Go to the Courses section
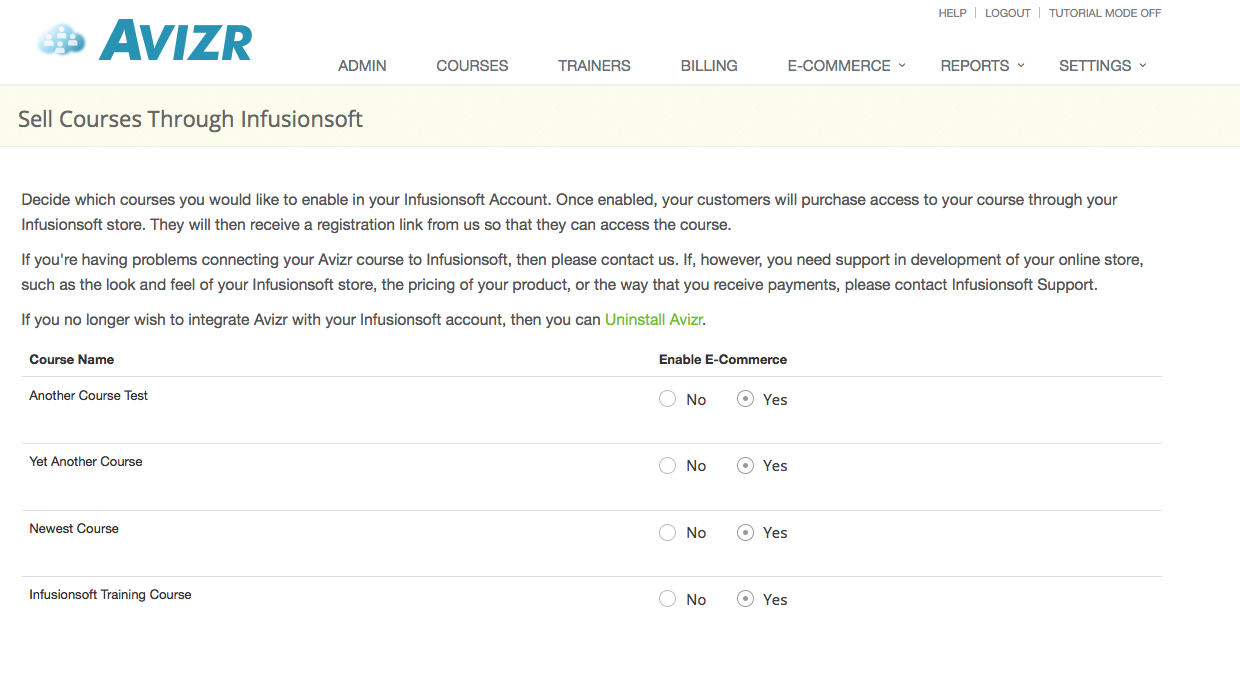 (x=472, y=66)
